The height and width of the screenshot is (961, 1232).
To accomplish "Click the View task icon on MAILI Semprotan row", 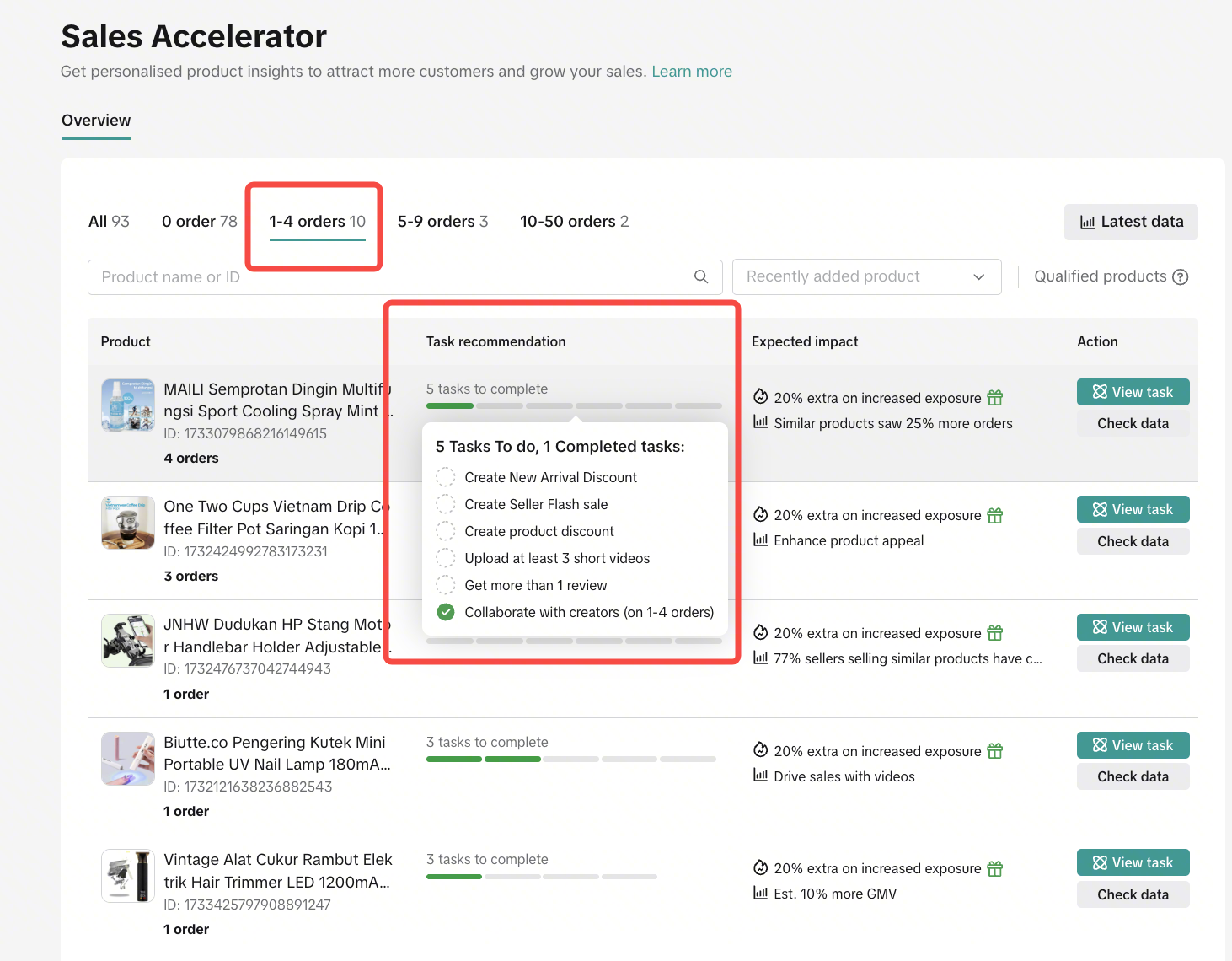I will [x=1100, y=392].
